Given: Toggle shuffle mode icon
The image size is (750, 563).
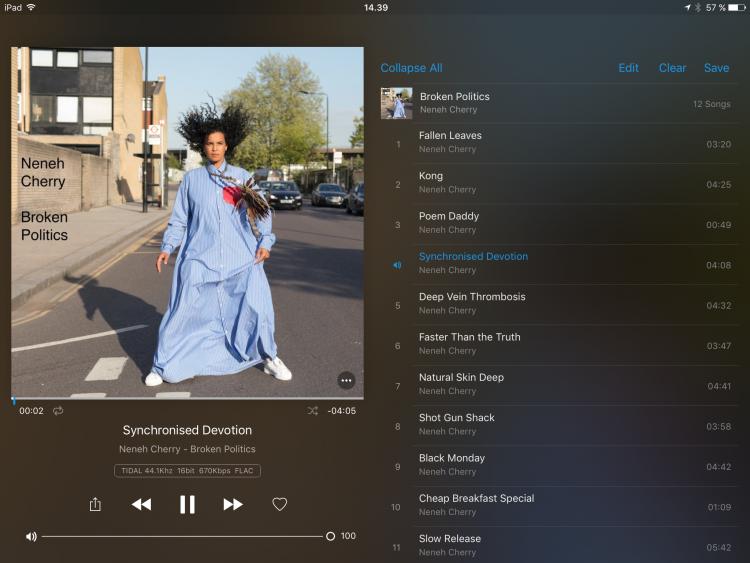Looking at the screenshot, I should pyautogui.click(x=313, y=410).
